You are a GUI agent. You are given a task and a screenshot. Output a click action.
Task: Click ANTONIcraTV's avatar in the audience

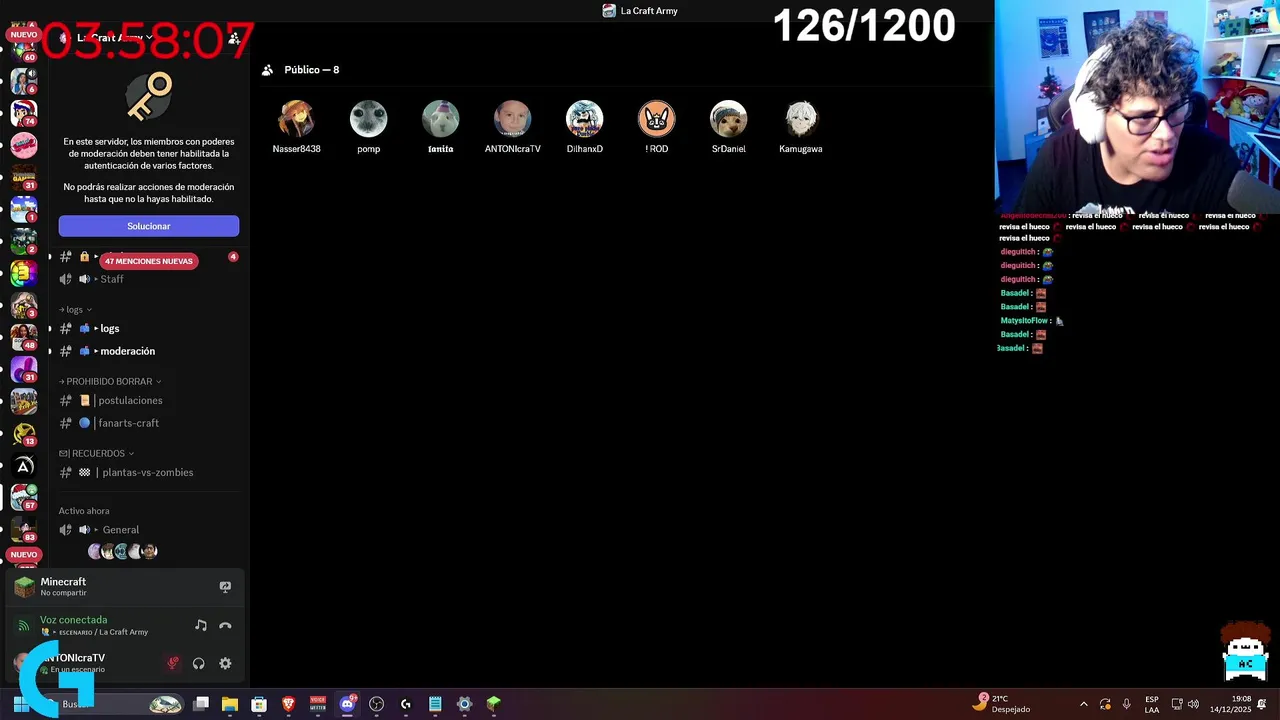513,119
